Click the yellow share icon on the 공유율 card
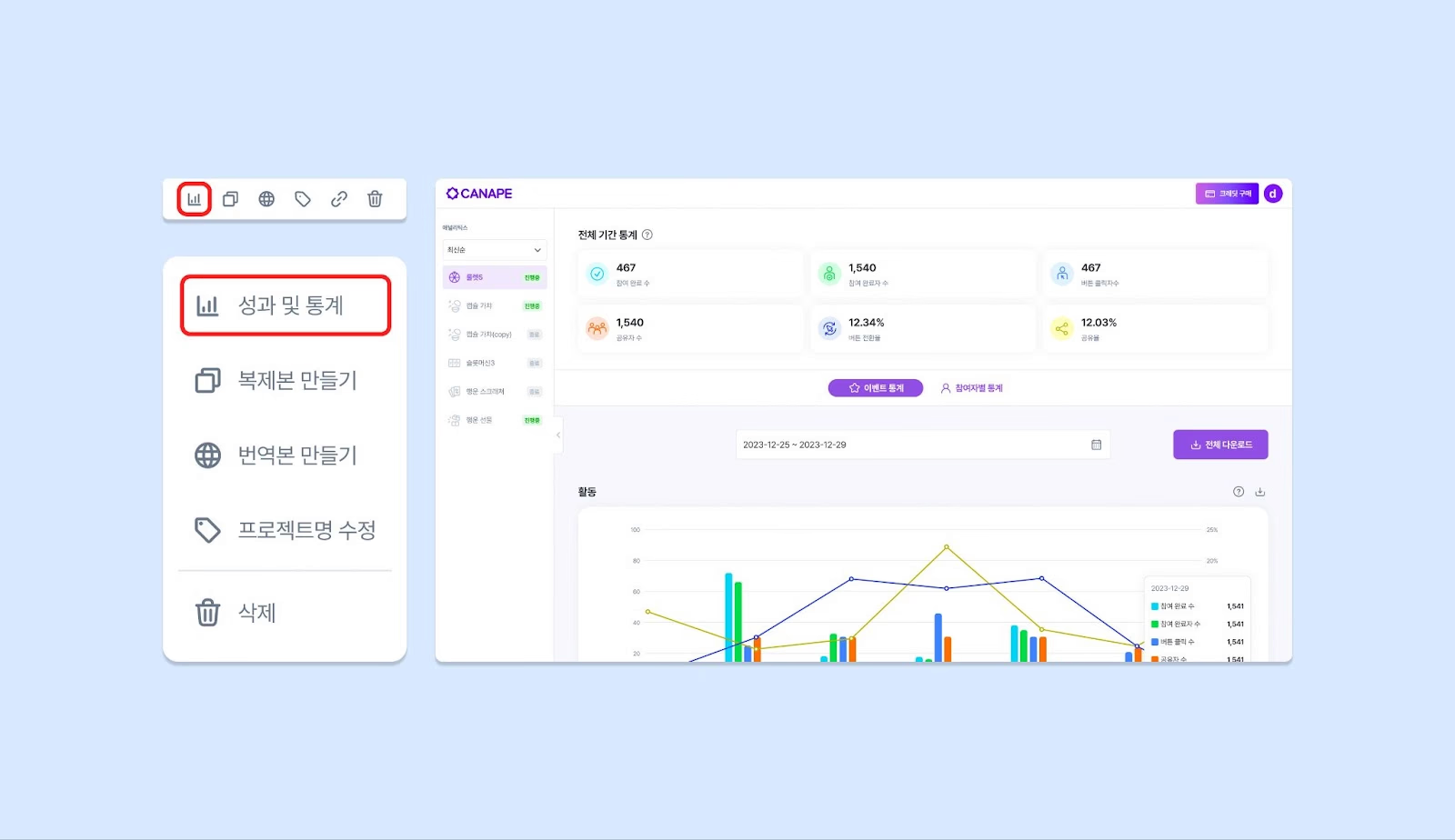The height and width of the screenshot is (840, 1455). coord(1062,328)
